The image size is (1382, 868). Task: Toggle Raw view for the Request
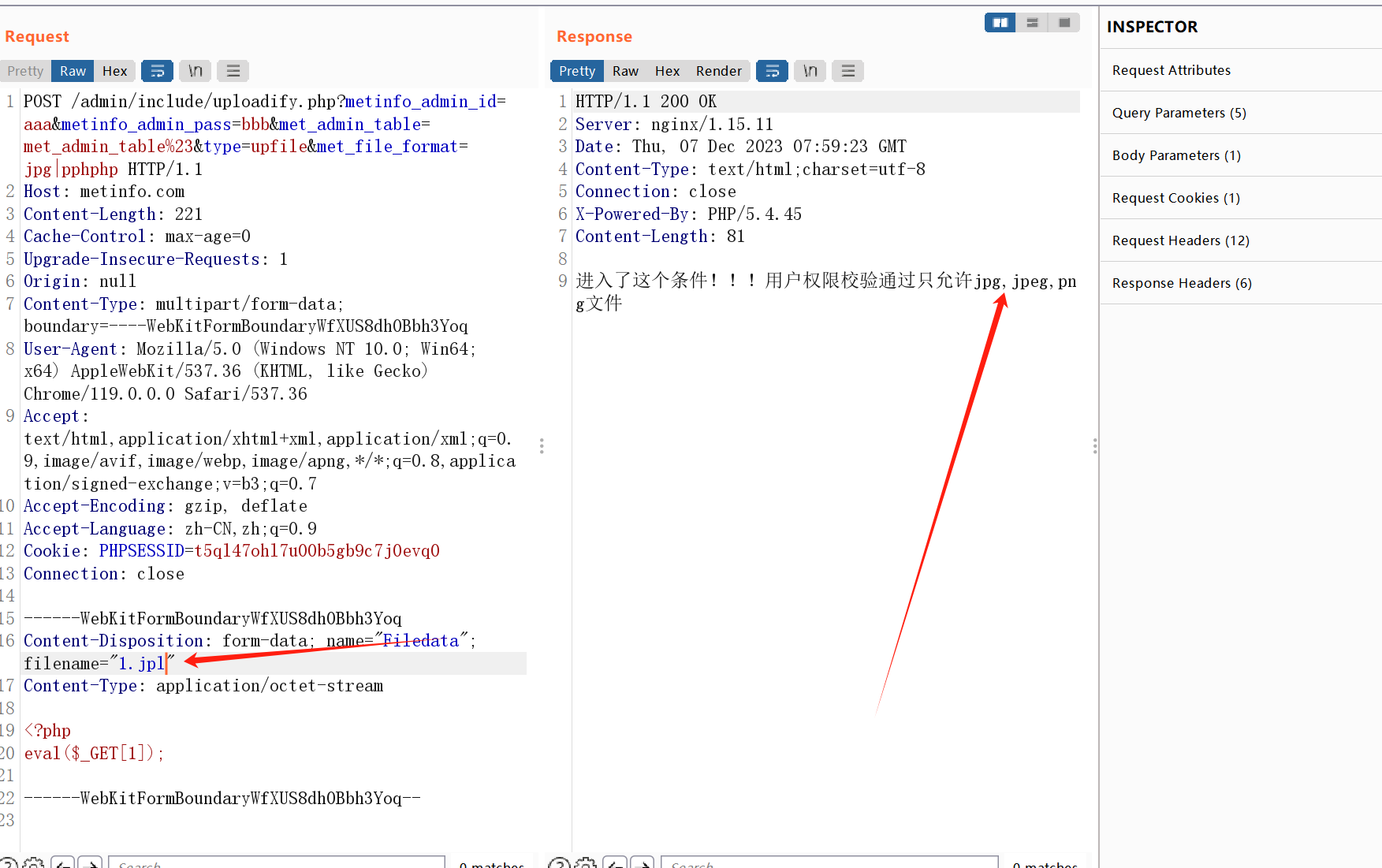click(72, 70)
